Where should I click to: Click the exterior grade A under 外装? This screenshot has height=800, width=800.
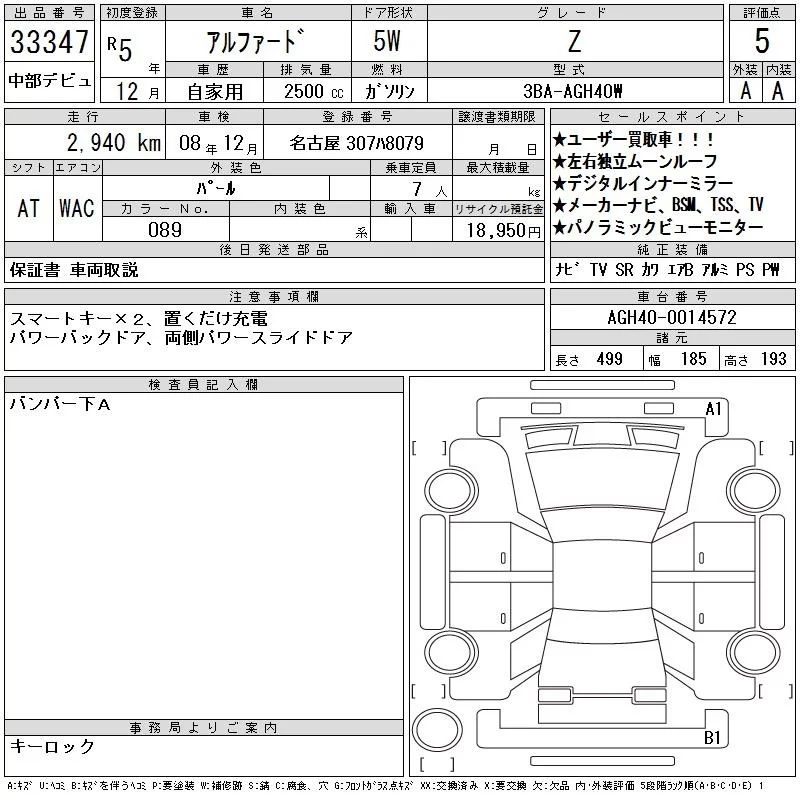point(746,91)
